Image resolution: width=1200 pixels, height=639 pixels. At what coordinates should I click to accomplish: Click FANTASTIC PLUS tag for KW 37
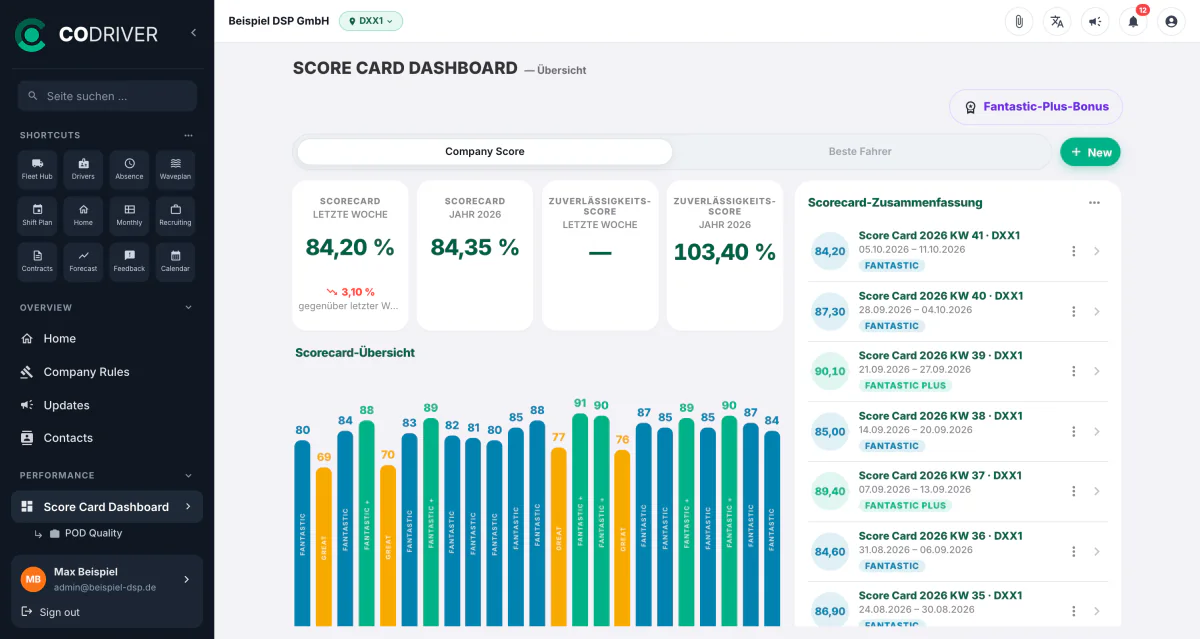905,505
